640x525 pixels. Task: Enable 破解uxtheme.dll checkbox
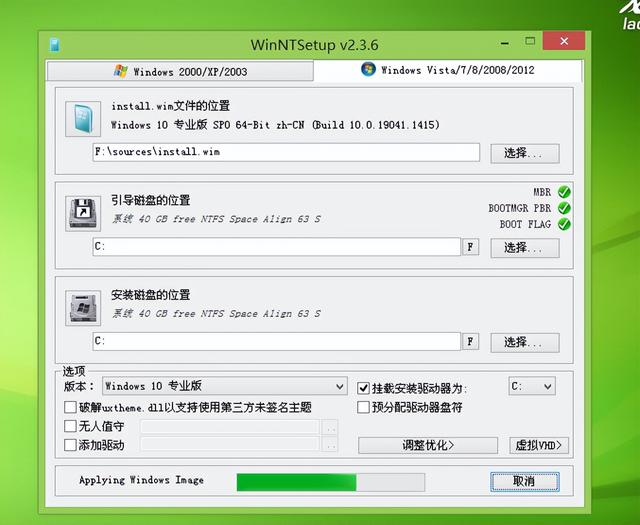coord(70,407)
